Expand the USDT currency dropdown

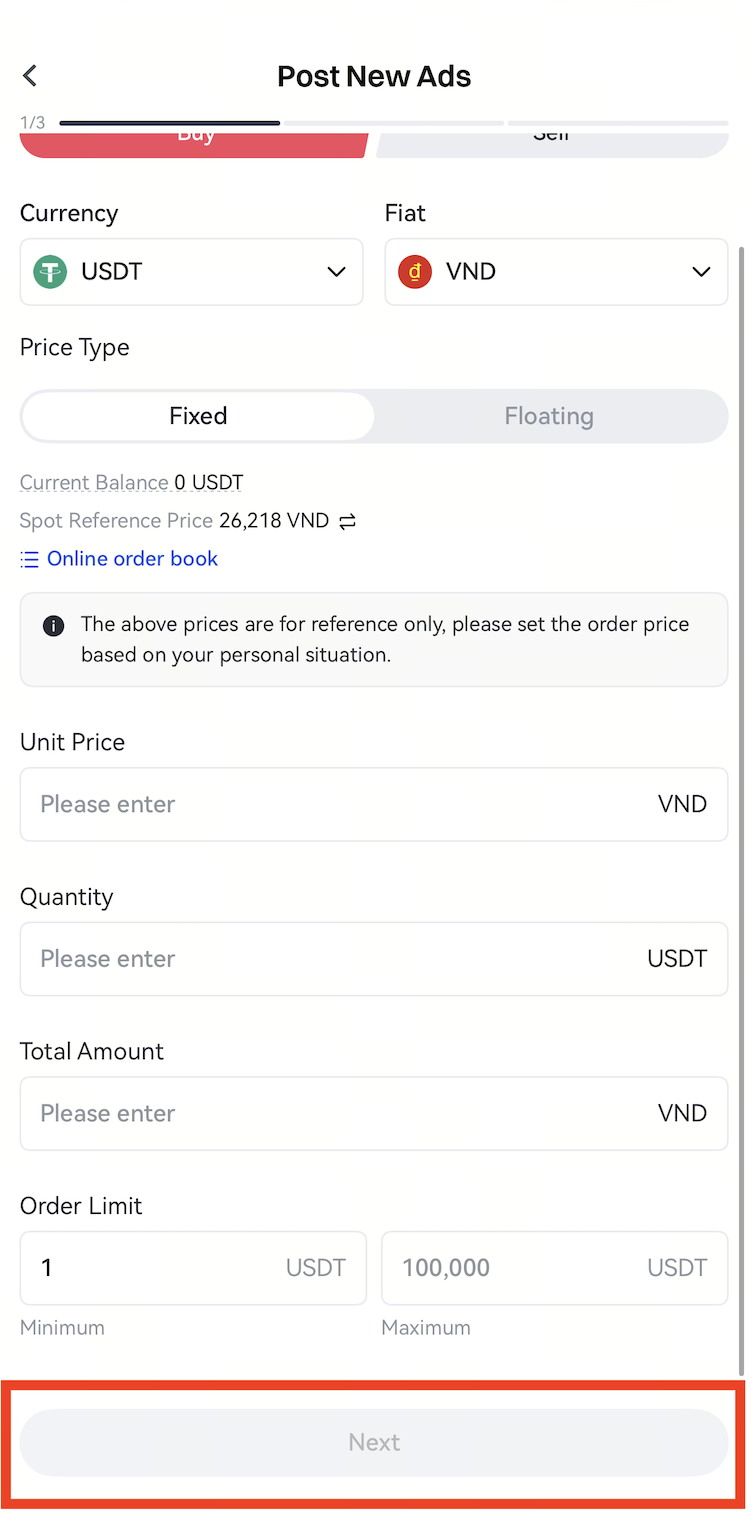tap(336, 272)
